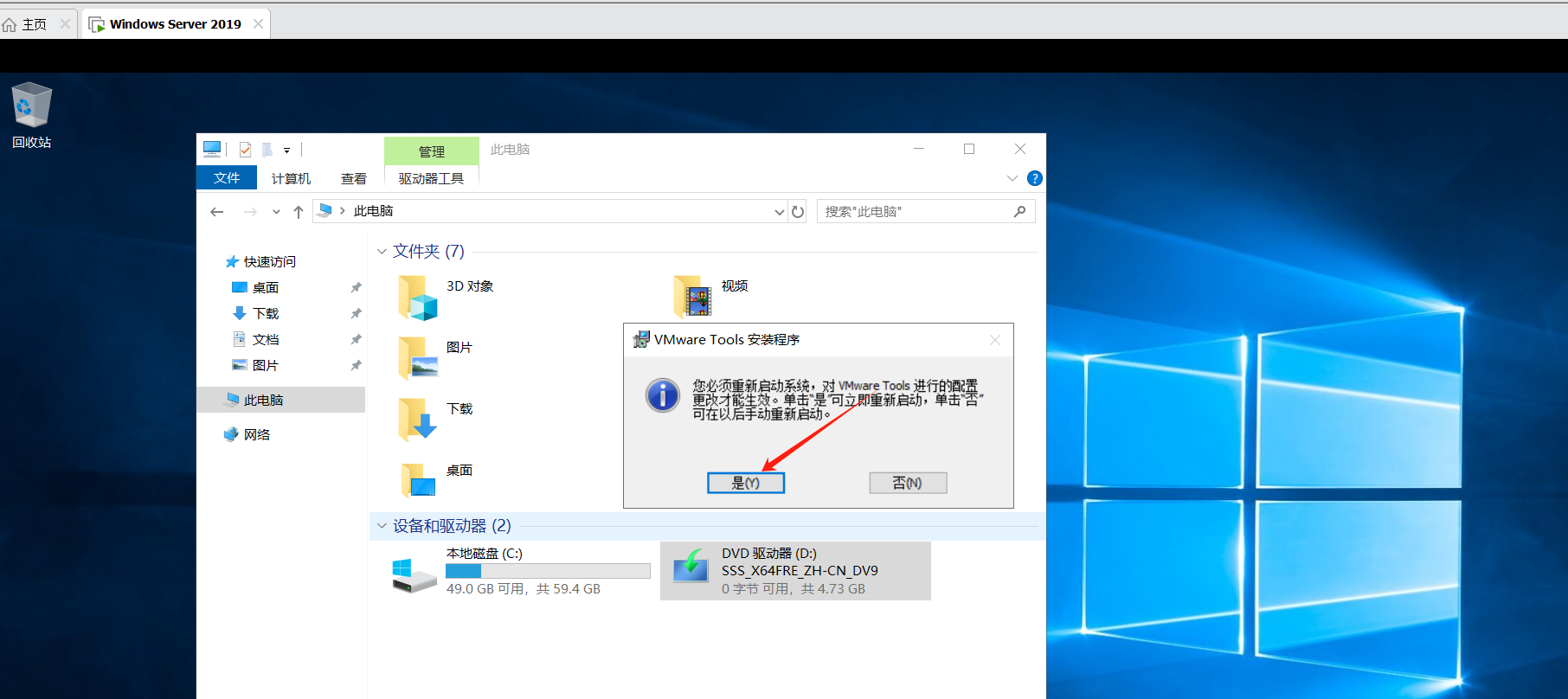Collapse the 设备和驱动器 (2) group
Image resolution: width=1568 pixels, height=699 pixels.
click(382, 526)
